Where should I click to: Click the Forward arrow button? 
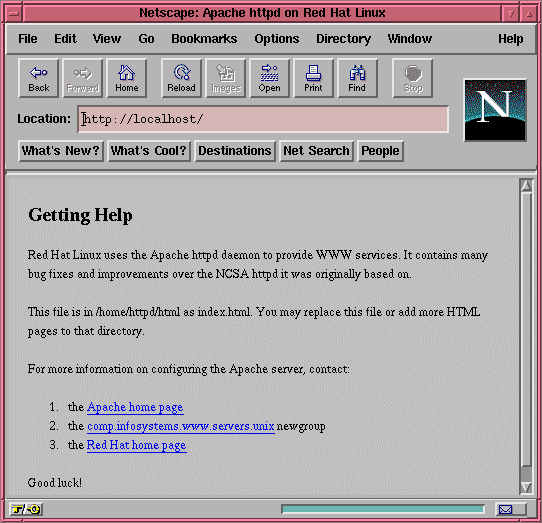[x=83, y=78]
